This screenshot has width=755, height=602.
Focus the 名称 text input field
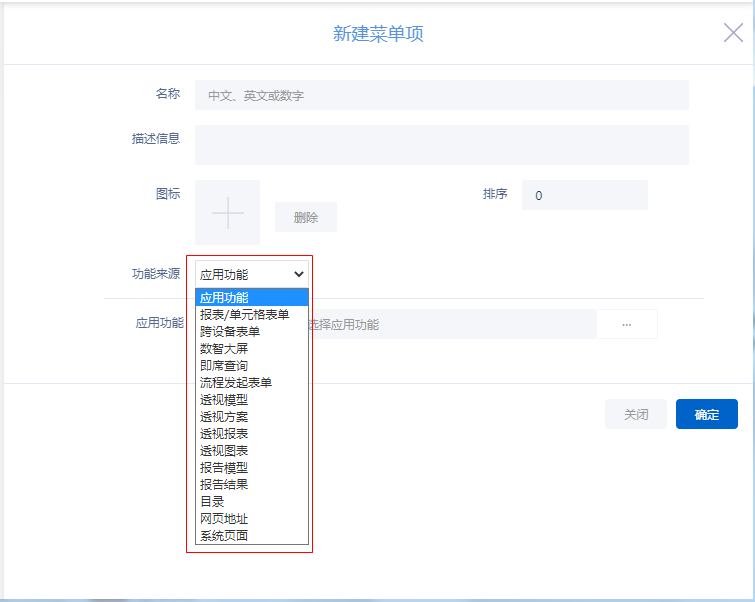pos(441,95)
